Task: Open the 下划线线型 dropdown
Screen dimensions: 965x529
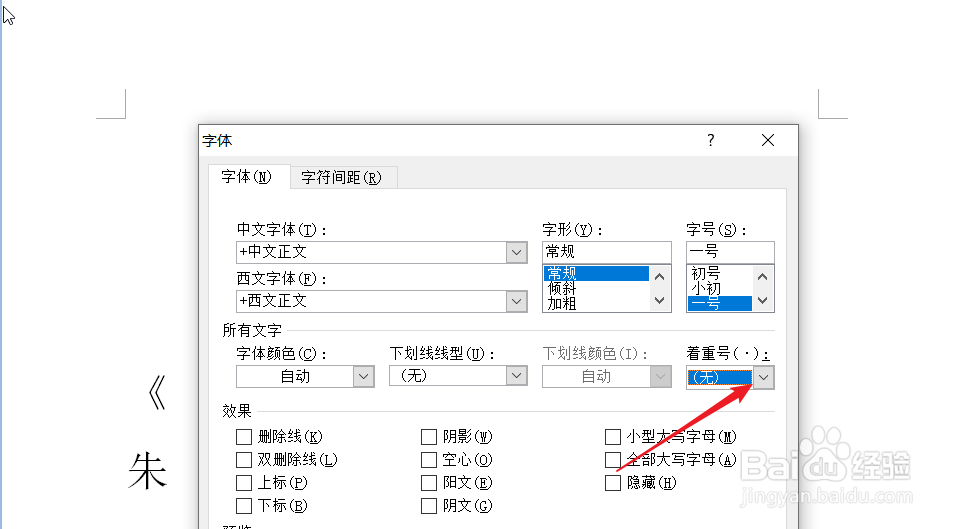Action: [x=517, y=377]
